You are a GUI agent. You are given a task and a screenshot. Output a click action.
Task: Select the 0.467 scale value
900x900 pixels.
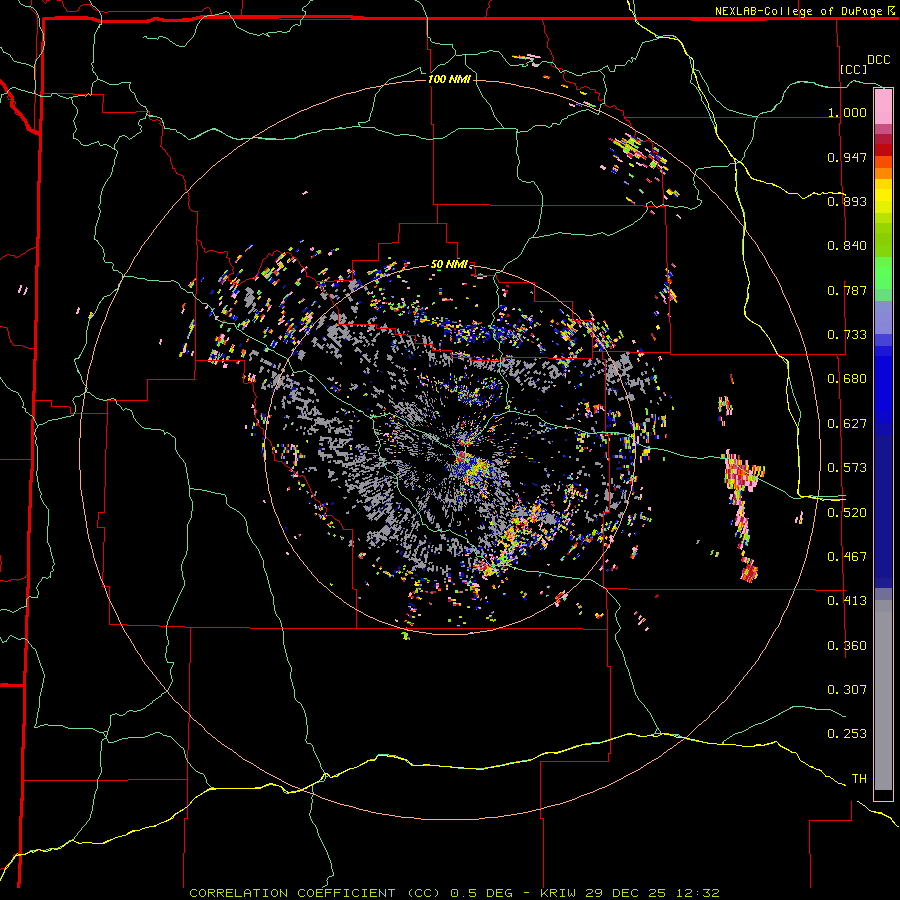[847, 557]
